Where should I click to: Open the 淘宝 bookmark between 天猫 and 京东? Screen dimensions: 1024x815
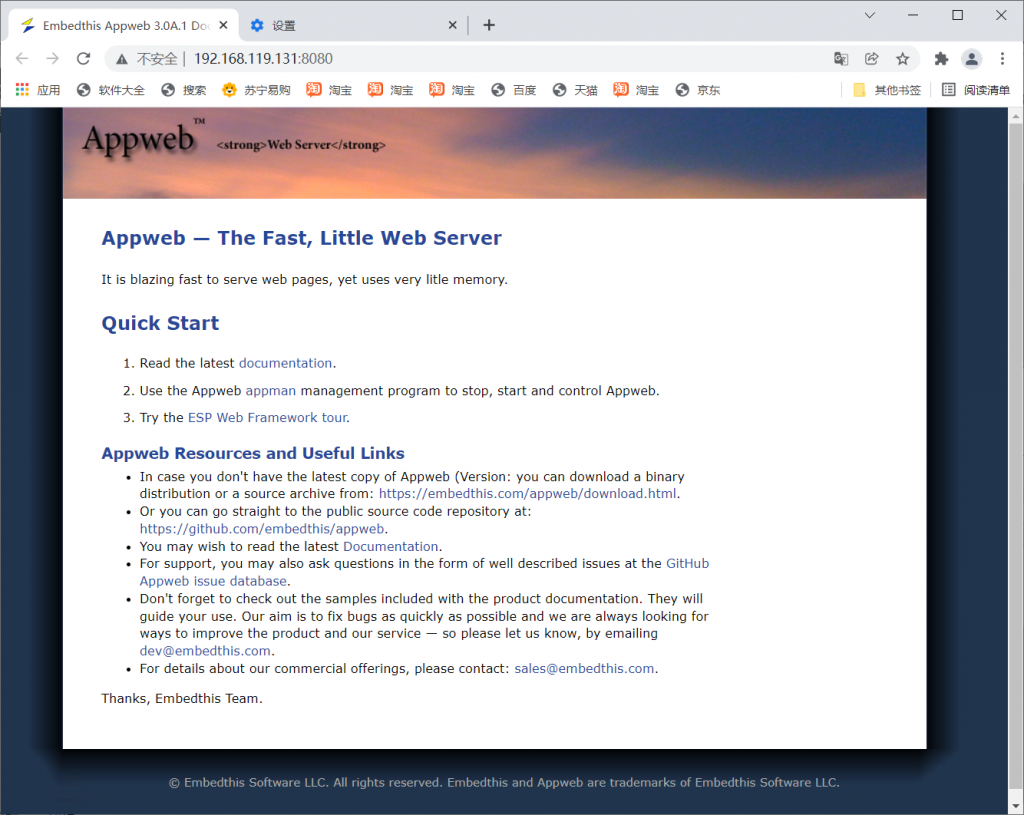tap(636, 90)
